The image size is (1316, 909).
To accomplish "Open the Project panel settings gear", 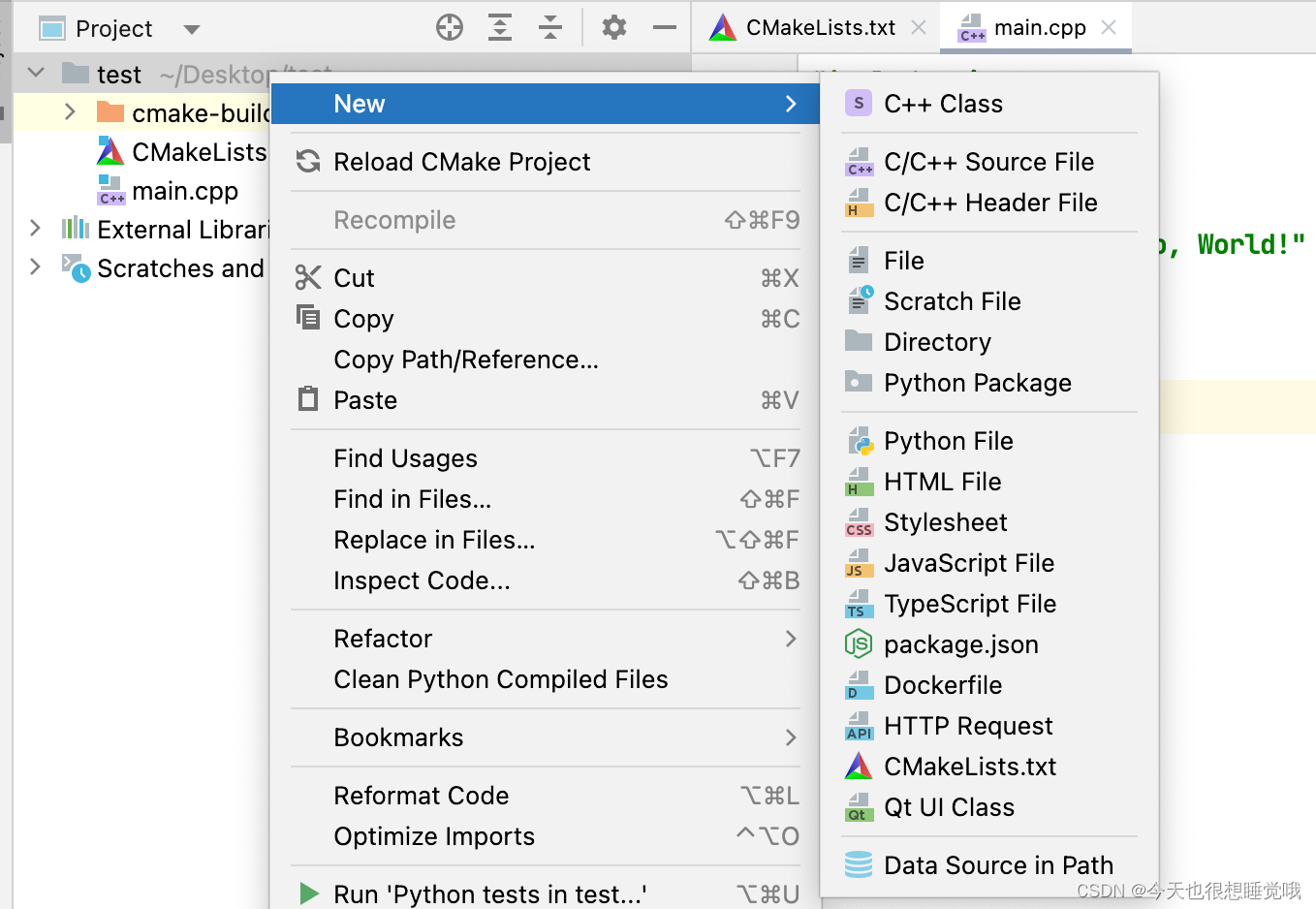I will (613, 27).
